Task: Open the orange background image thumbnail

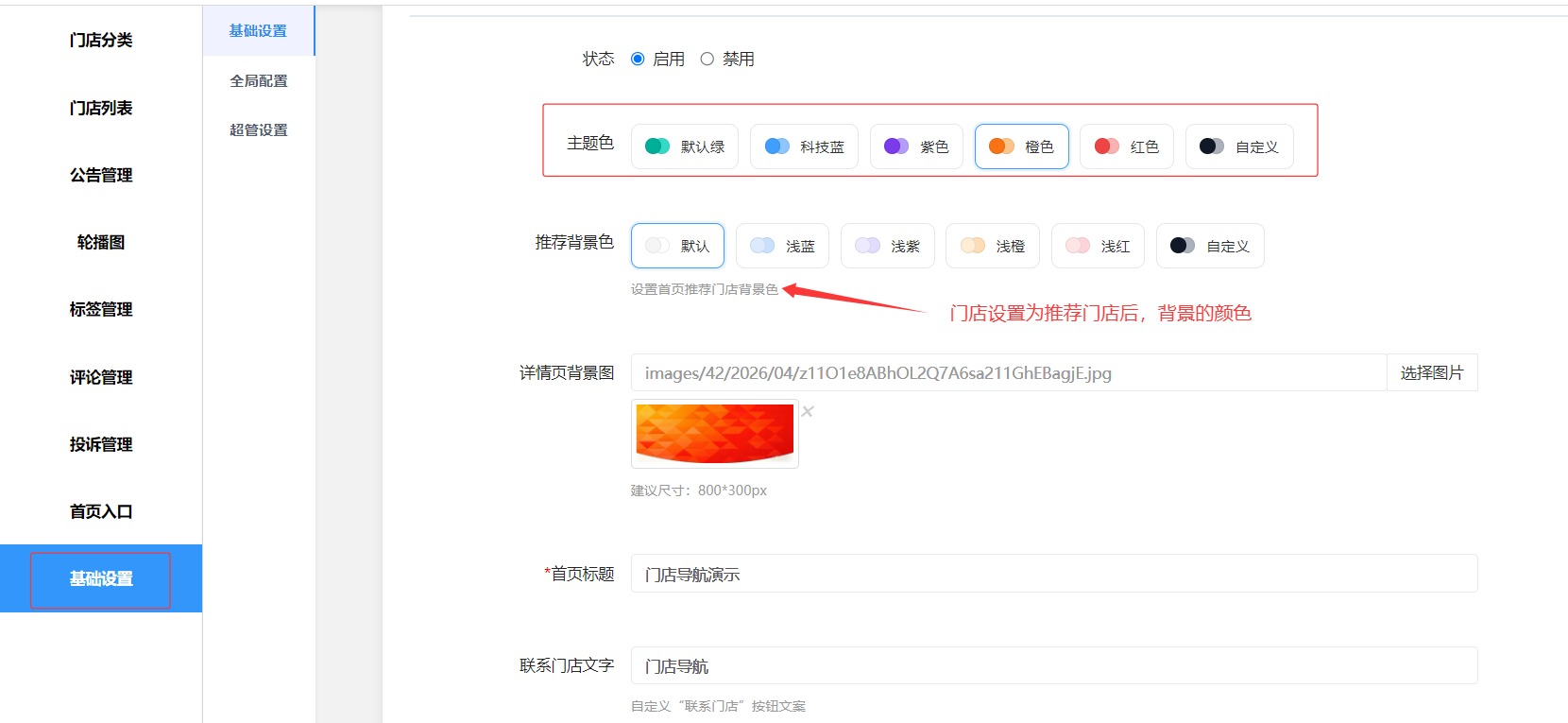Action: coord(714,434)
